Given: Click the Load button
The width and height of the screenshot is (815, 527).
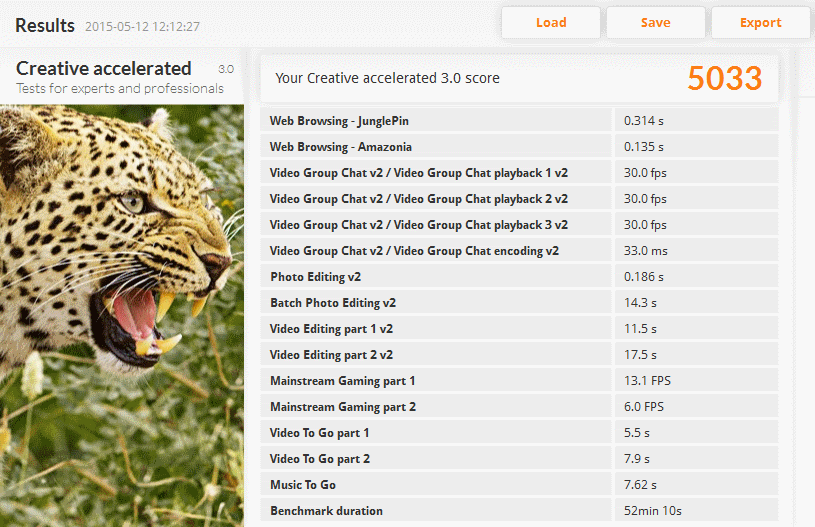Looking at the screenshot, I should [x=551, y=23].
